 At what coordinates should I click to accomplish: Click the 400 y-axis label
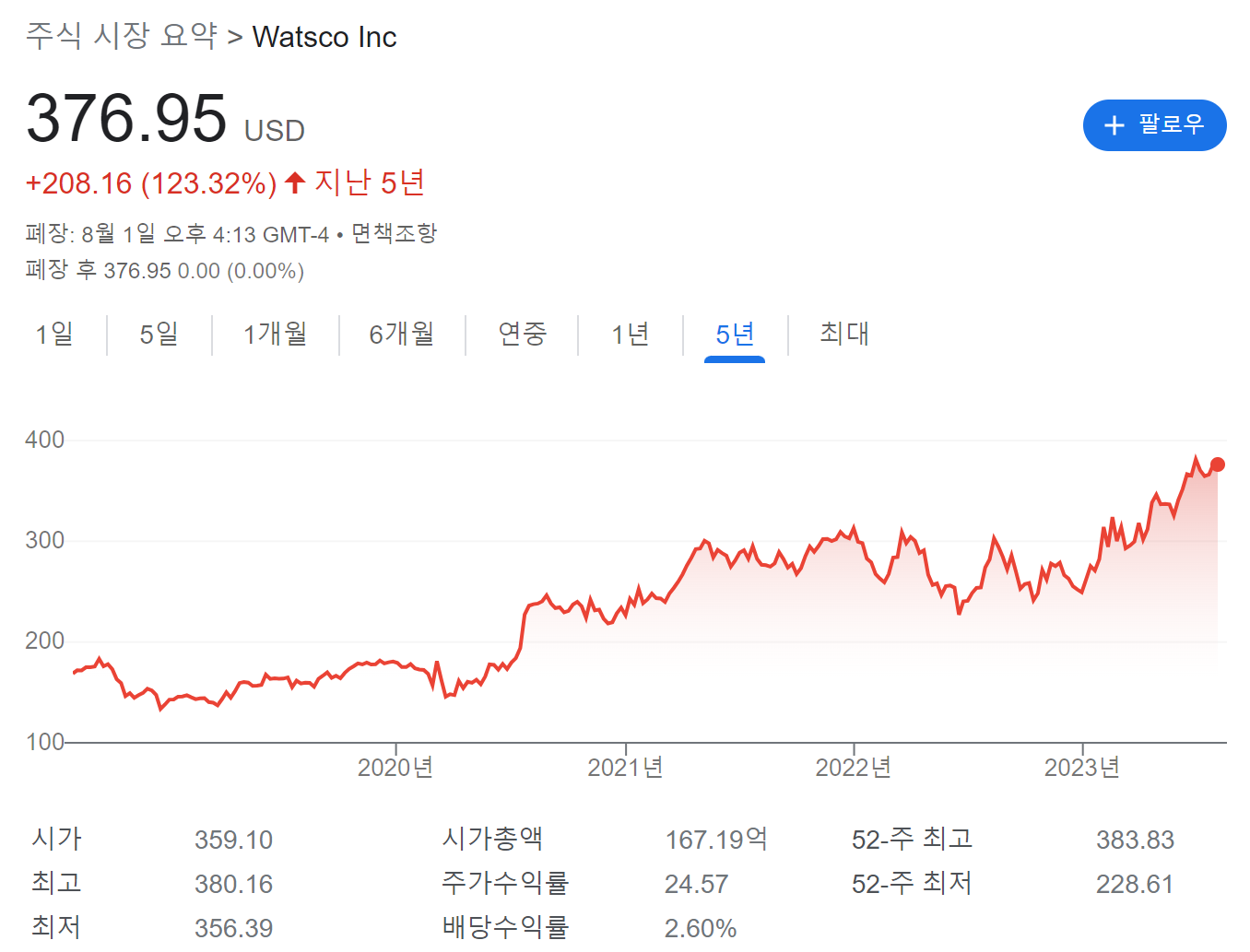click(44, 440)
